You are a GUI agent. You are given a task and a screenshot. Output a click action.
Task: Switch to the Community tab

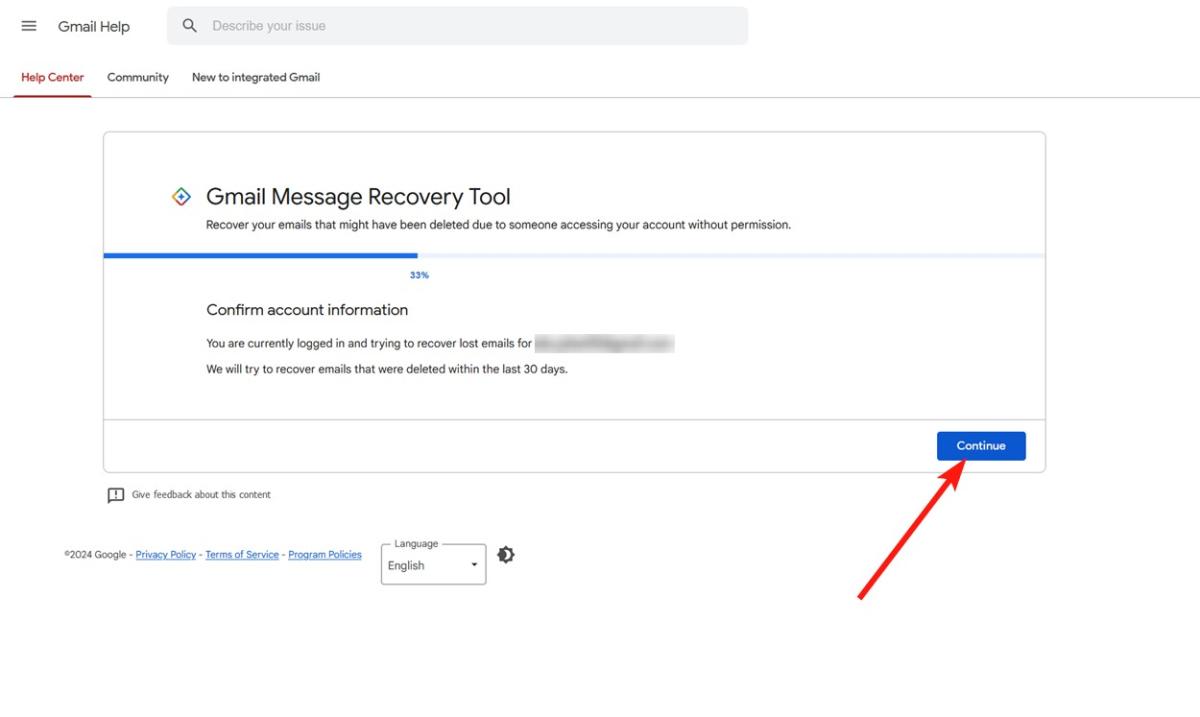tap(137, 77)
